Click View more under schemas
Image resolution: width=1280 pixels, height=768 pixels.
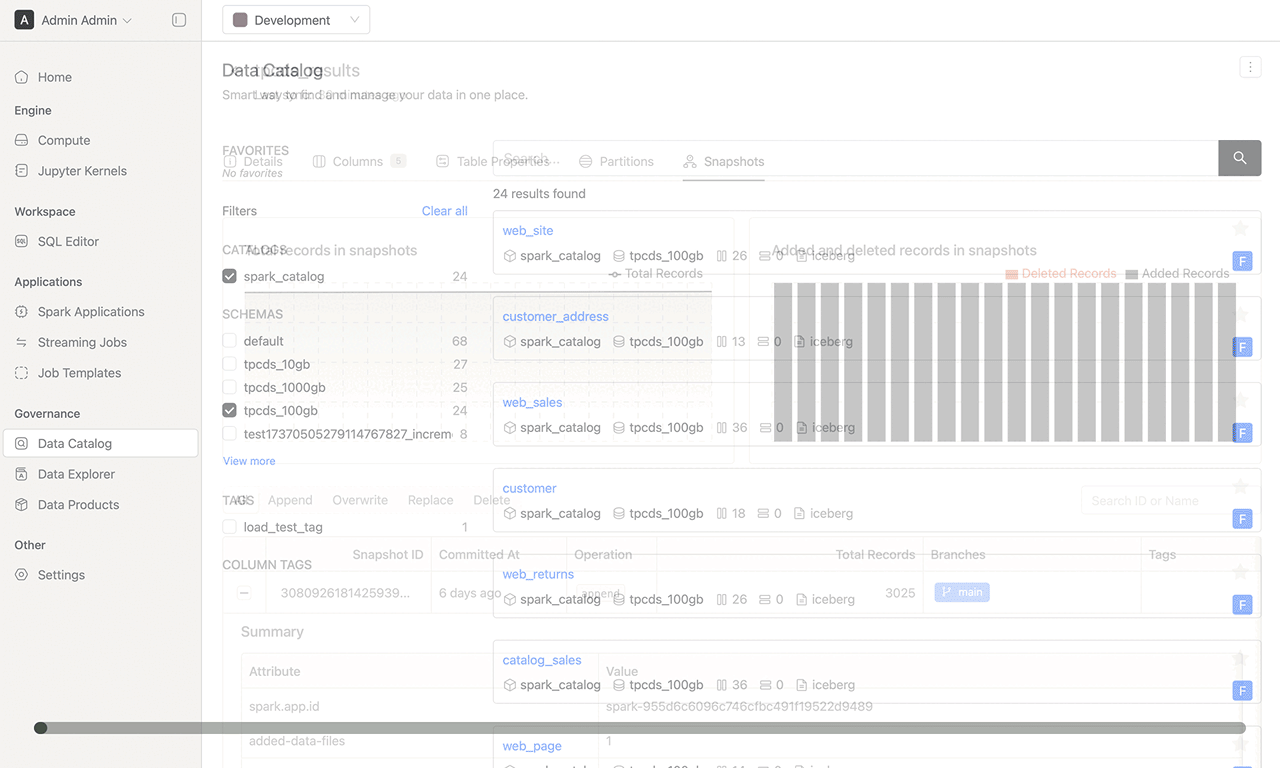pyautogui.click(x=249, y=461)
